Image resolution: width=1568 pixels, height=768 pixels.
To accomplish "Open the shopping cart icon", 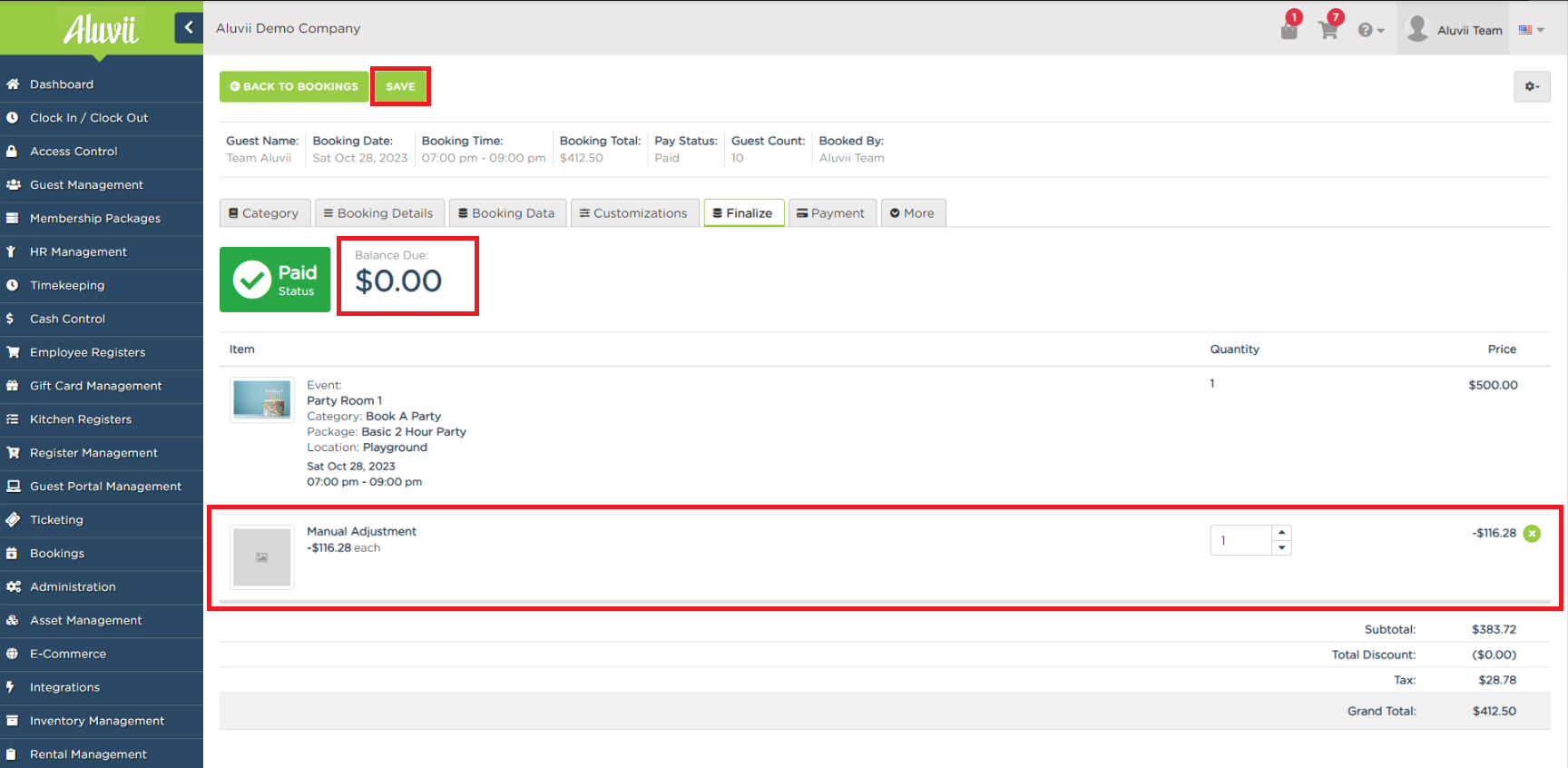I will pyautogui.click(x=1328, y=30).
